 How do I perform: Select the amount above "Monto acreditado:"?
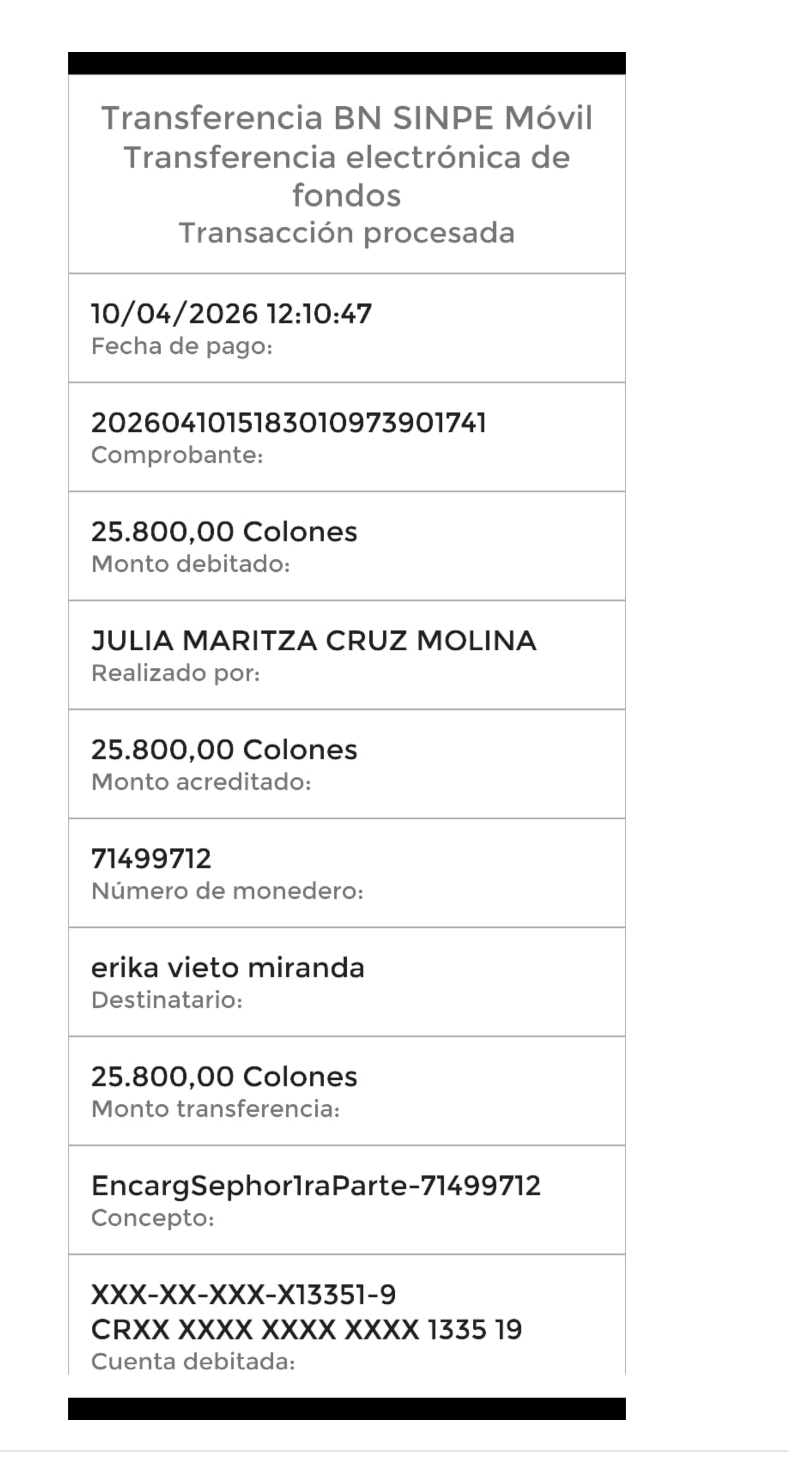coord(224,750)
